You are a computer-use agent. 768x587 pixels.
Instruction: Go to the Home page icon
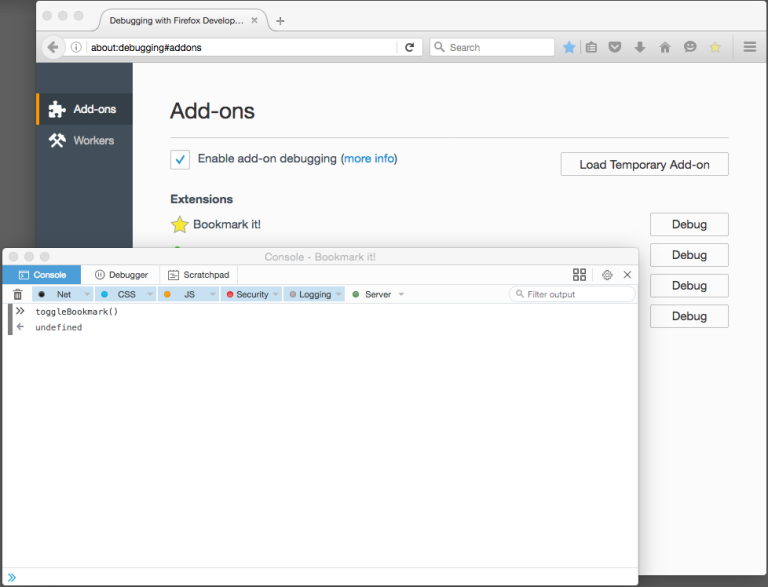click(x=665, y=47)
